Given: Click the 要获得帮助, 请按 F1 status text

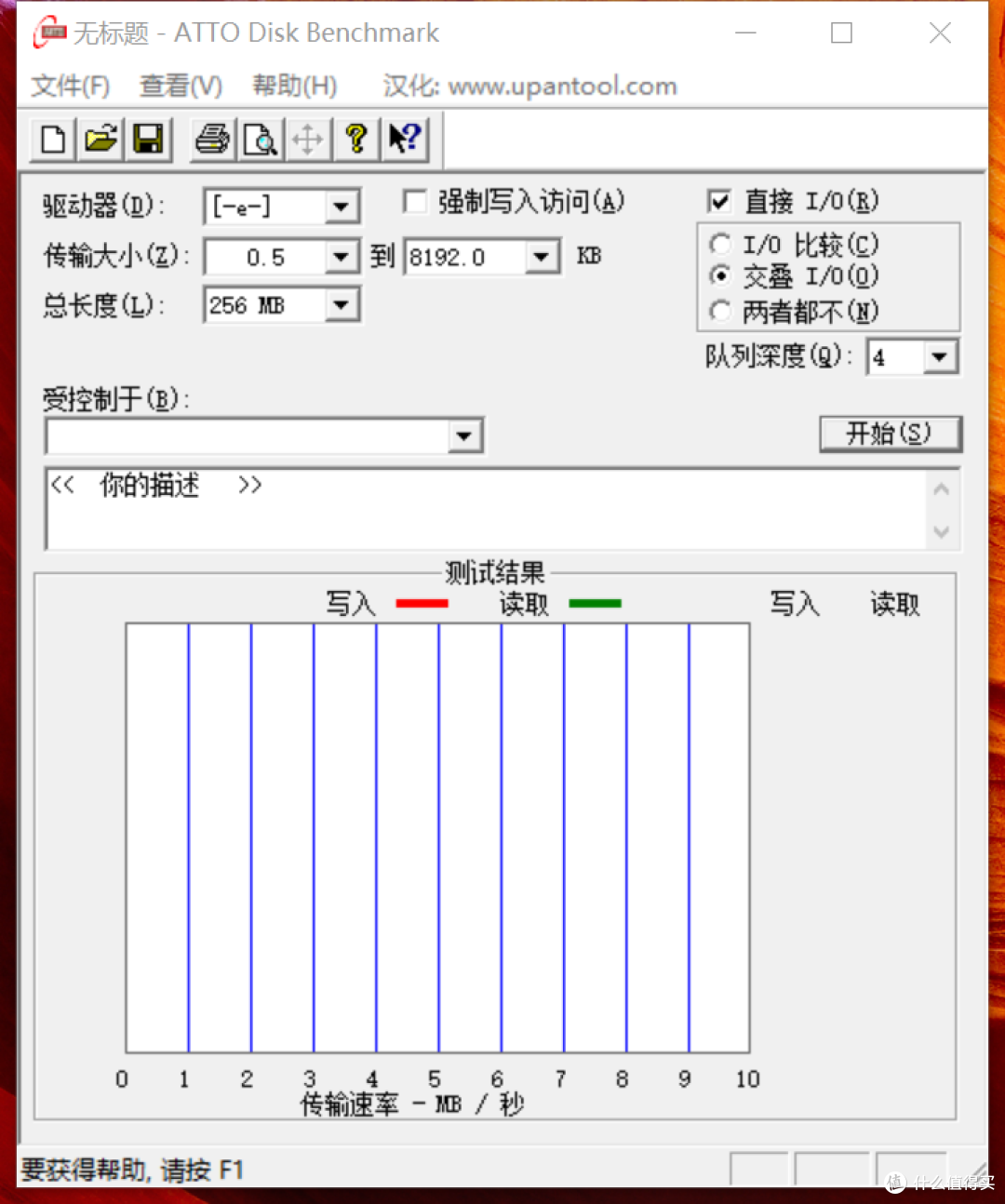Looking at the screenshot, I should tap(132, 1170).
